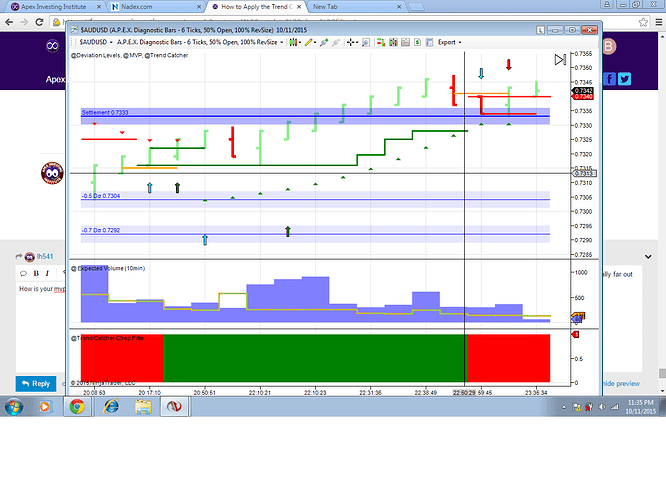This screenshot has width=666, height=500.
Task: Open the Export dropdown menu
Action: [449, 42]
